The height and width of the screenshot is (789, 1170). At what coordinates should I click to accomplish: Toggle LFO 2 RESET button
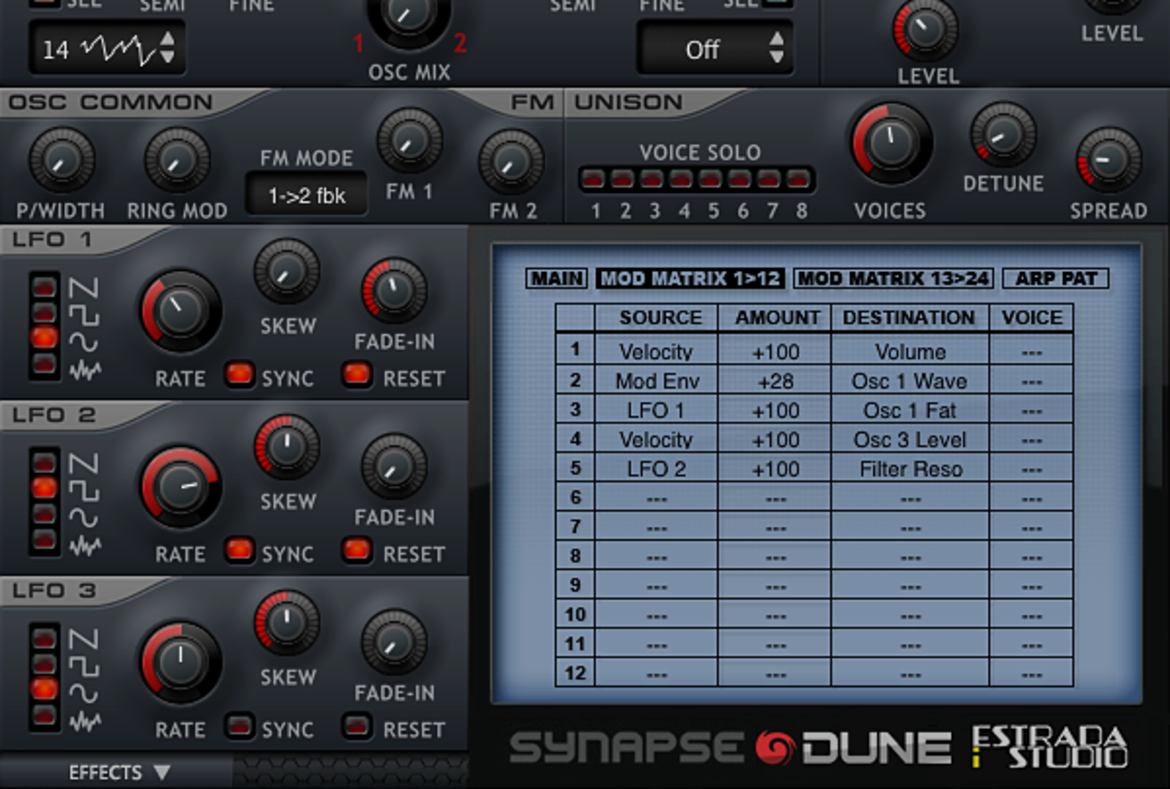[357, 550]
